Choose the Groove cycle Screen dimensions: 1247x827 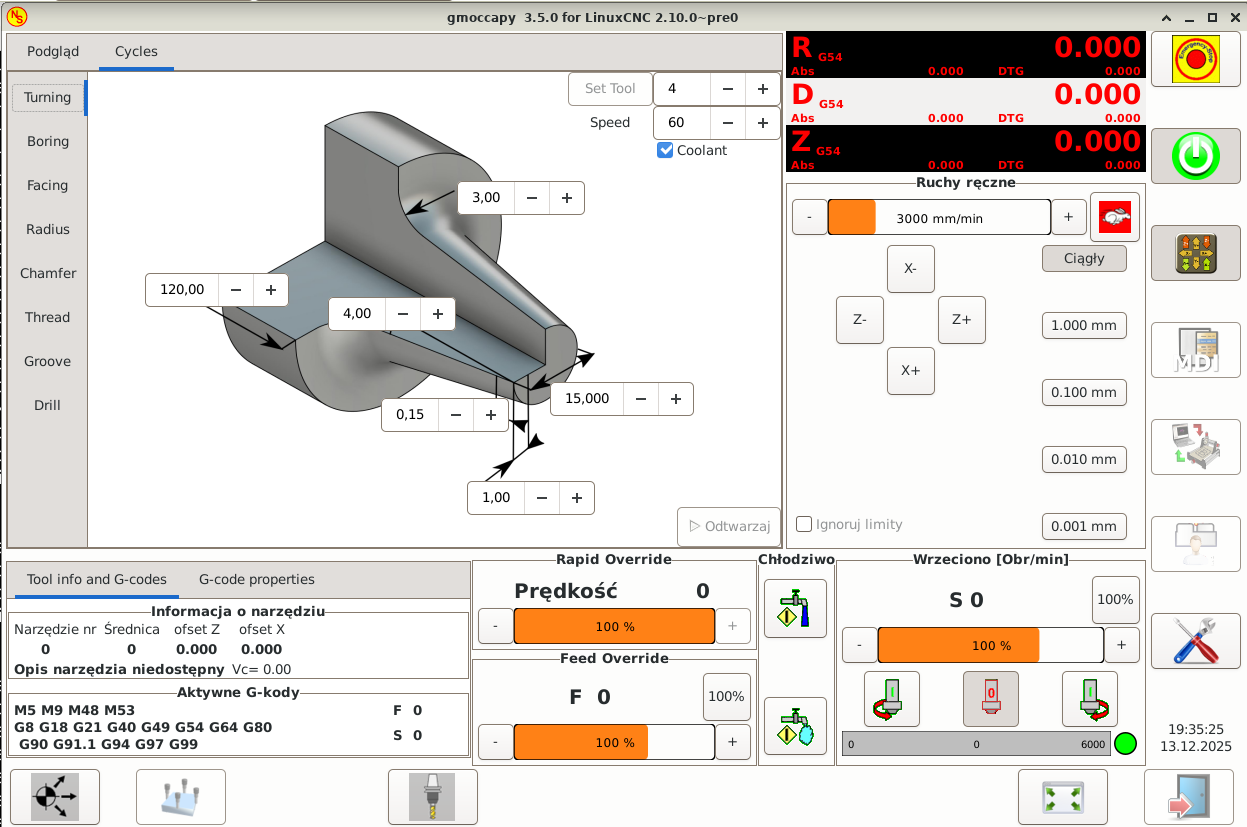48,362
